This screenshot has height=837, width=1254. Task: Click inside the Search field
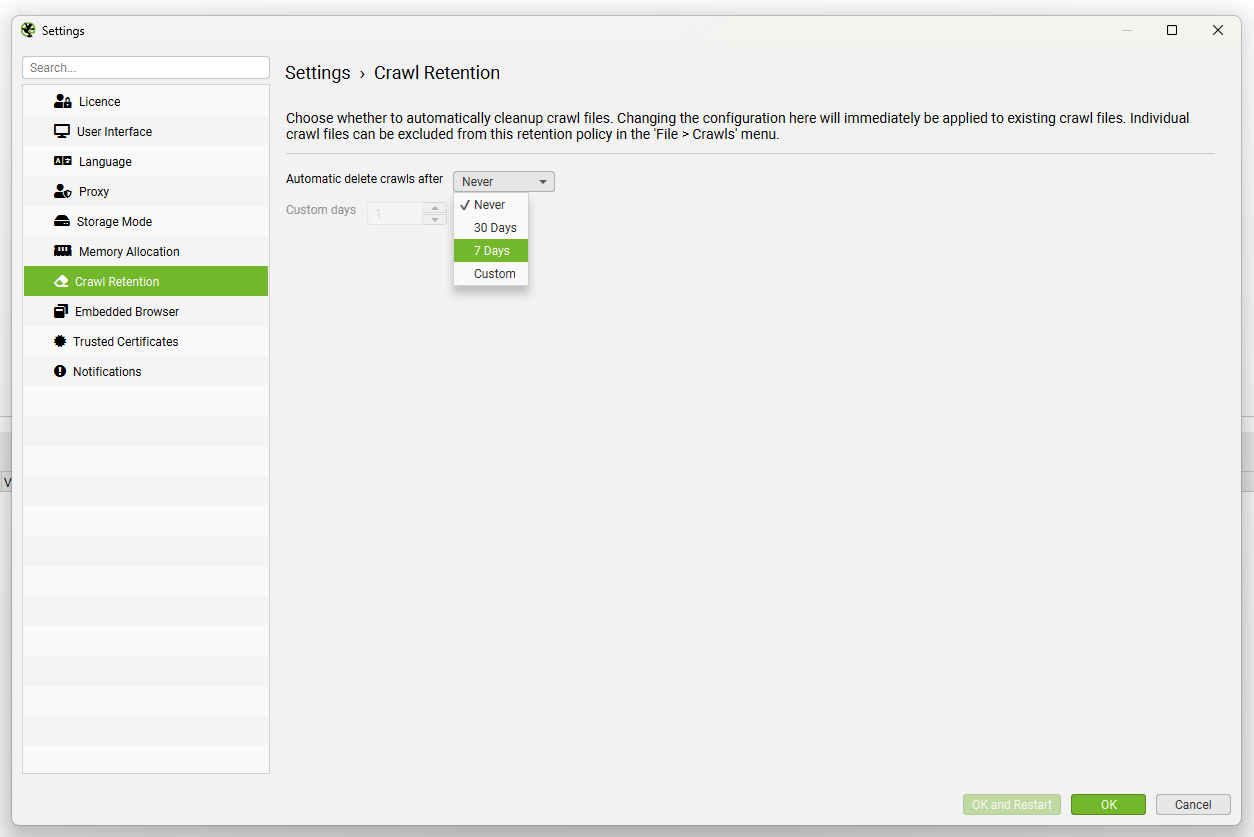pyautogui.click(x=145, y=67)
